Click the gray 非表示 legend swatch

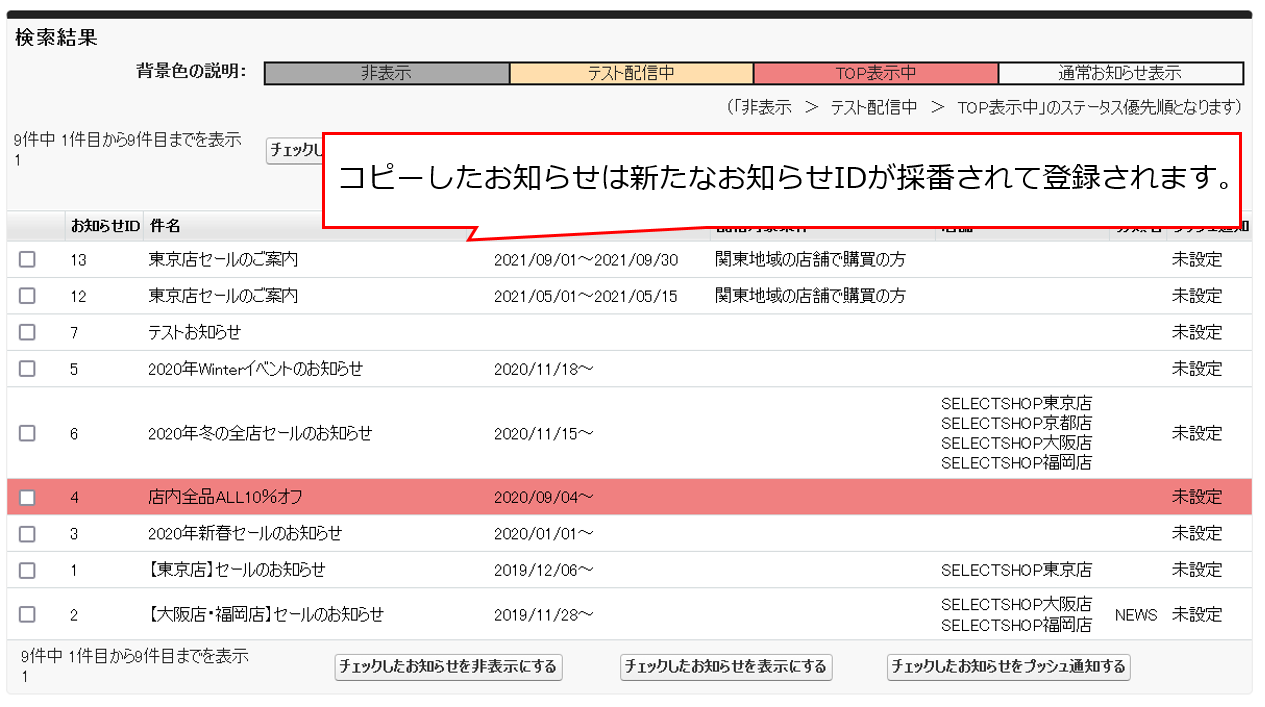click(387, 73)
